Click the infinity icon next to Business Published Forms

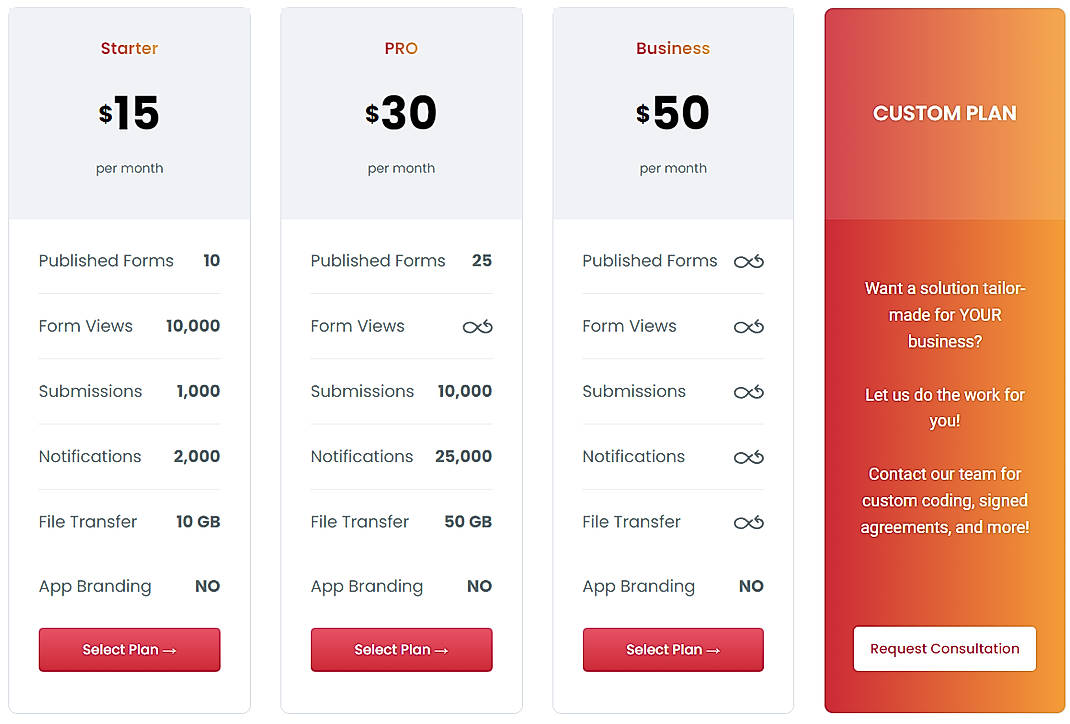pos(749,260)
